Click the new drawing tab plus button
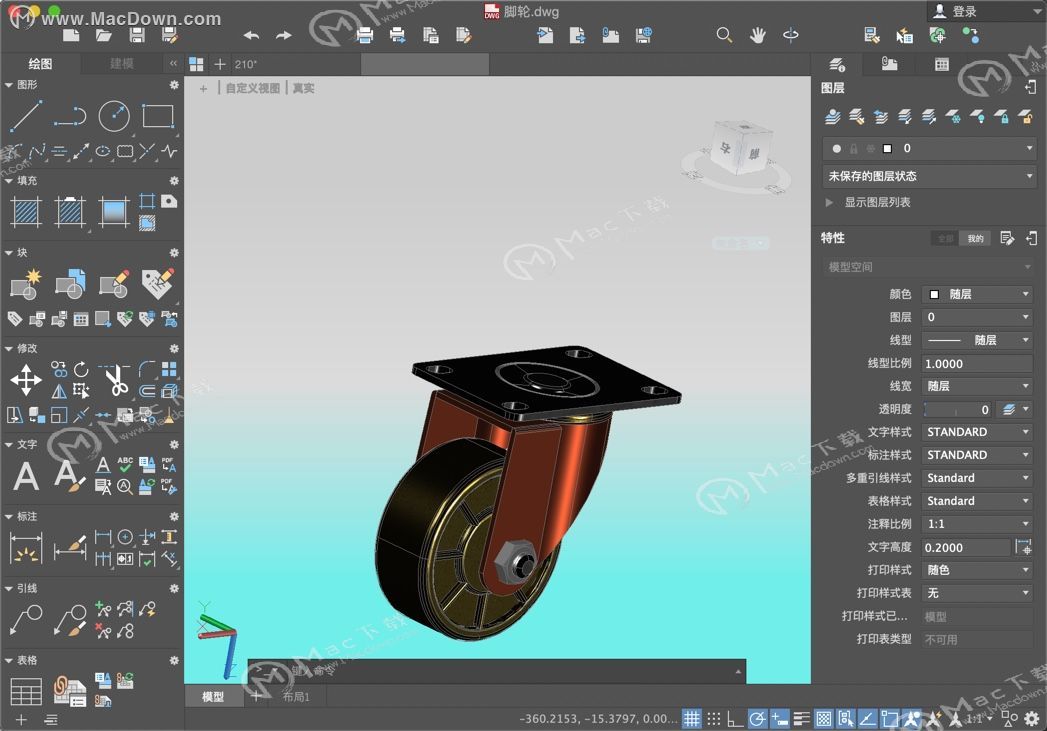The height and width of the screenshot is (731, 1047). [x=220, y=64]
